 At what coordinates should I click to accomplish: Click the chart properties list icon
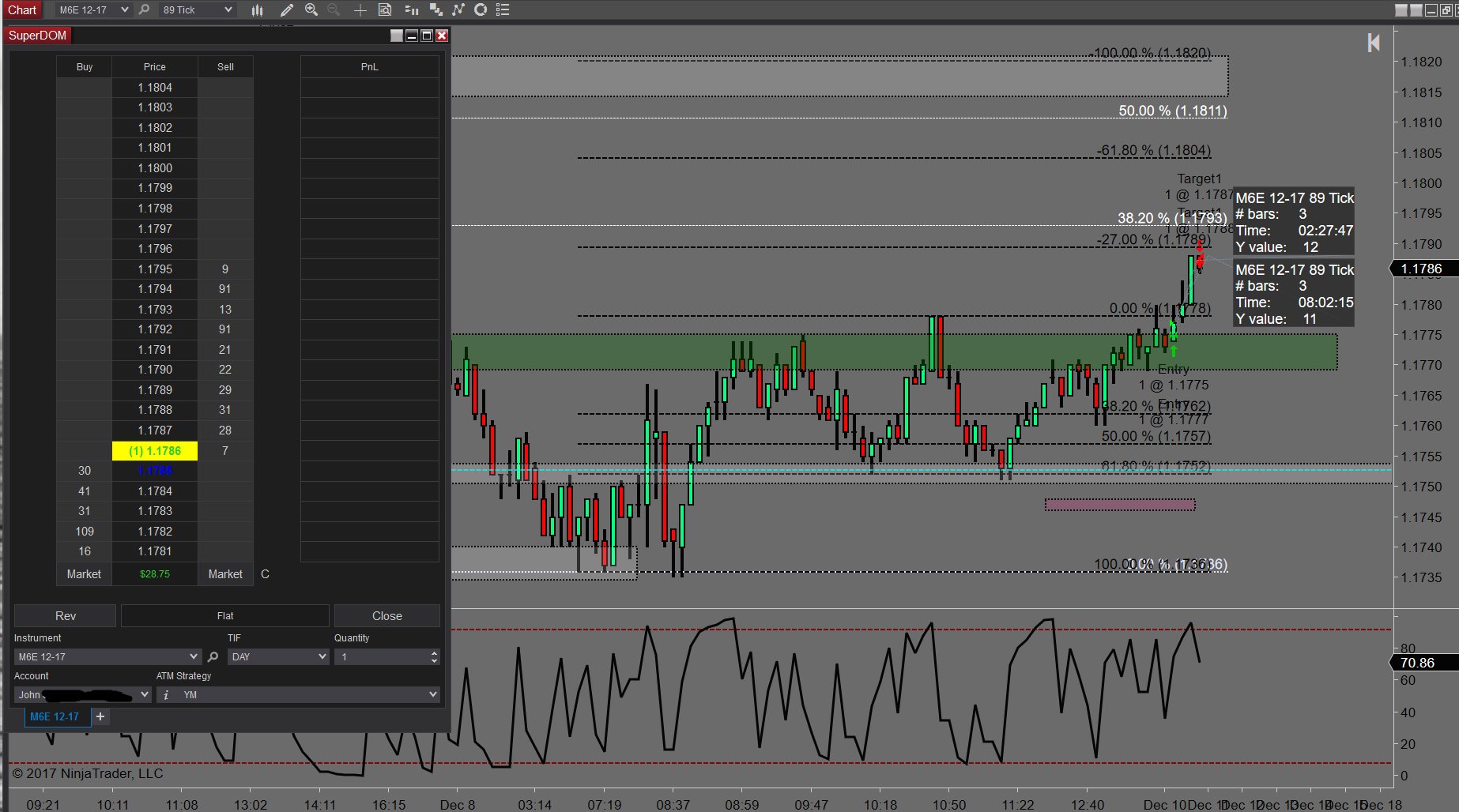(503, 10)
